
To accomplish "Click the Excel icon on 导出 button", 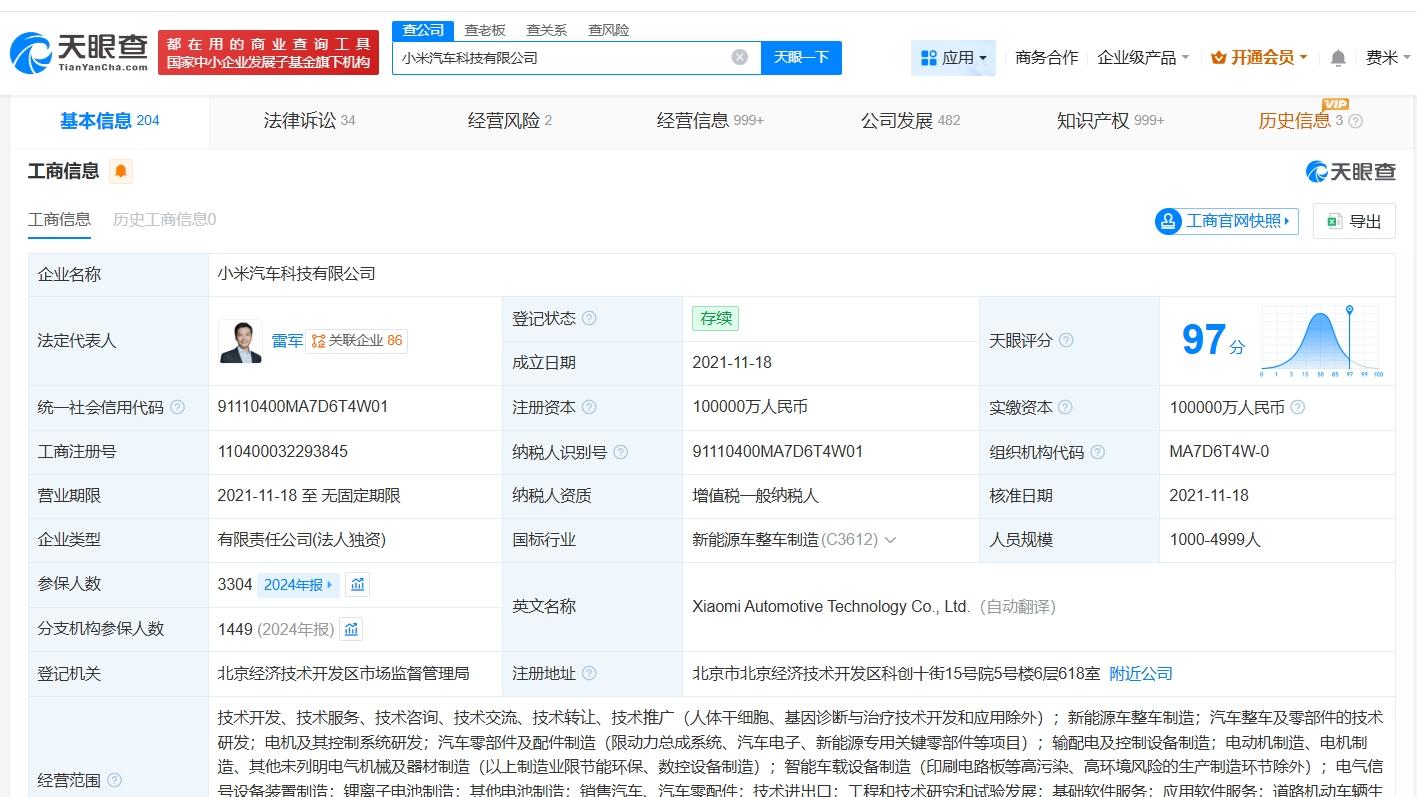I will (x=1333, y=221).
